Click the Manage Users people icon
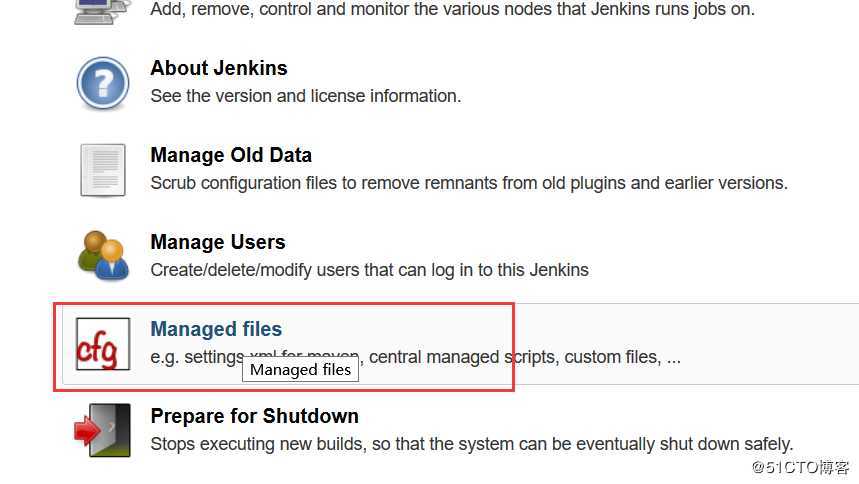This screenshot has width=859, height=484. point(103,256)
